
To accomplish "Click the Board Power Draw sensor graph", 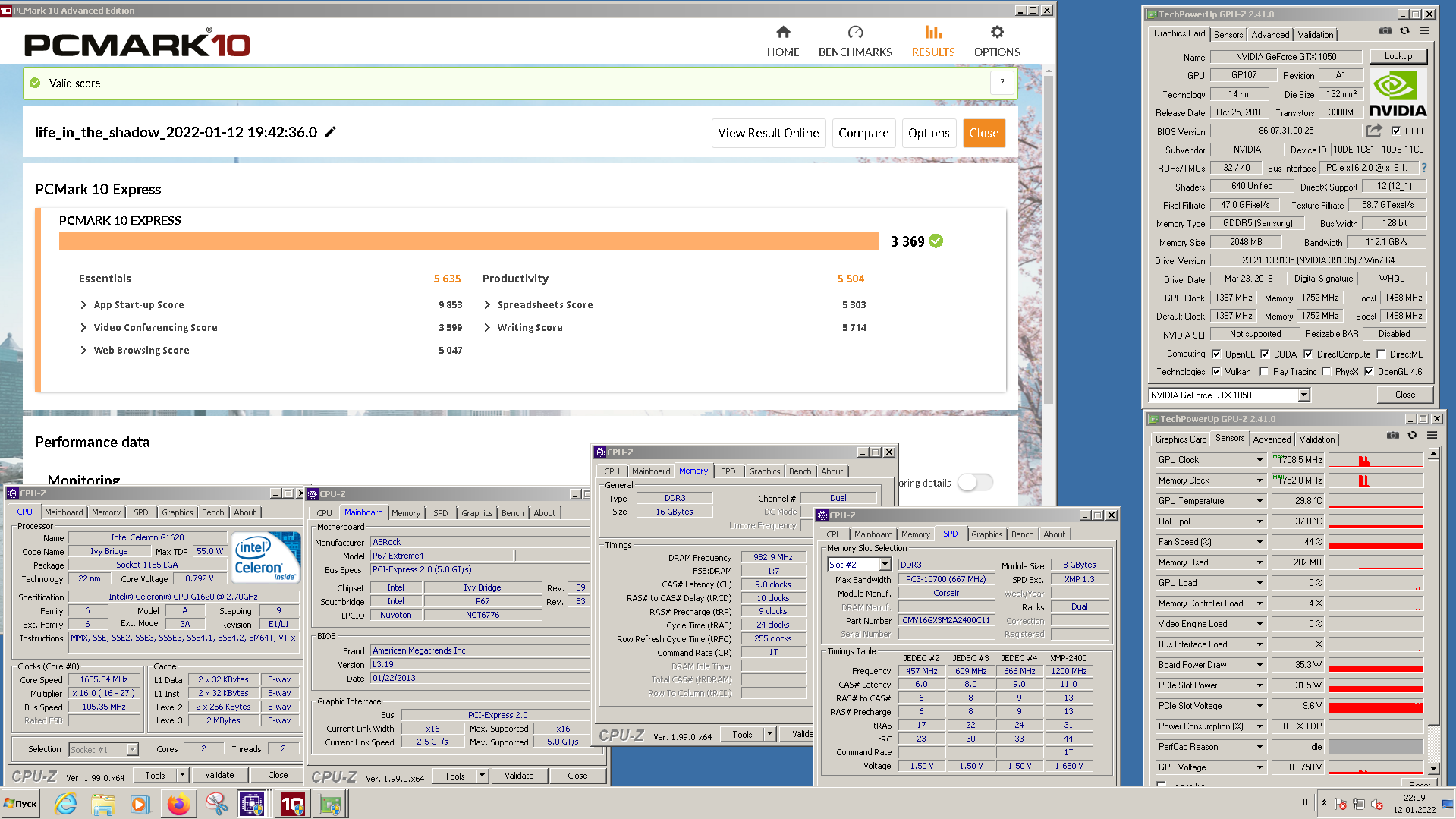I will [1376, 665].
